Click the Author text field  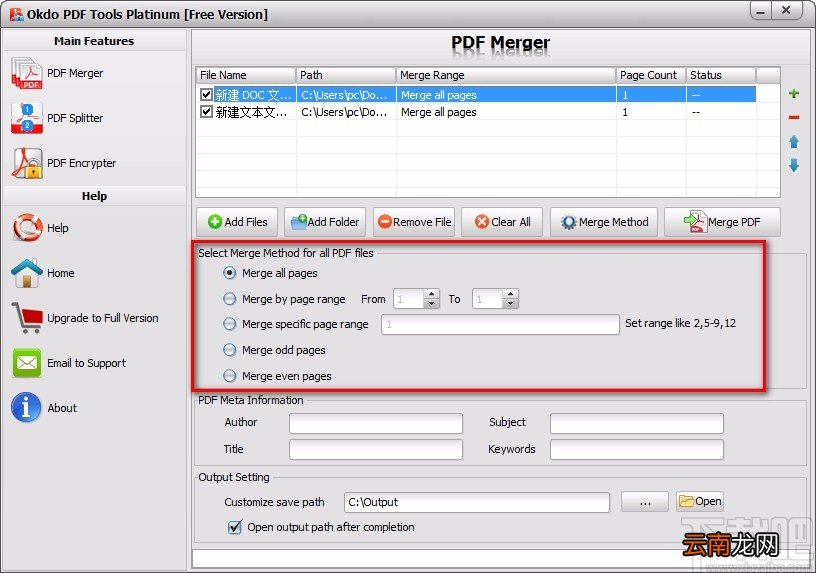click(376, 423)
